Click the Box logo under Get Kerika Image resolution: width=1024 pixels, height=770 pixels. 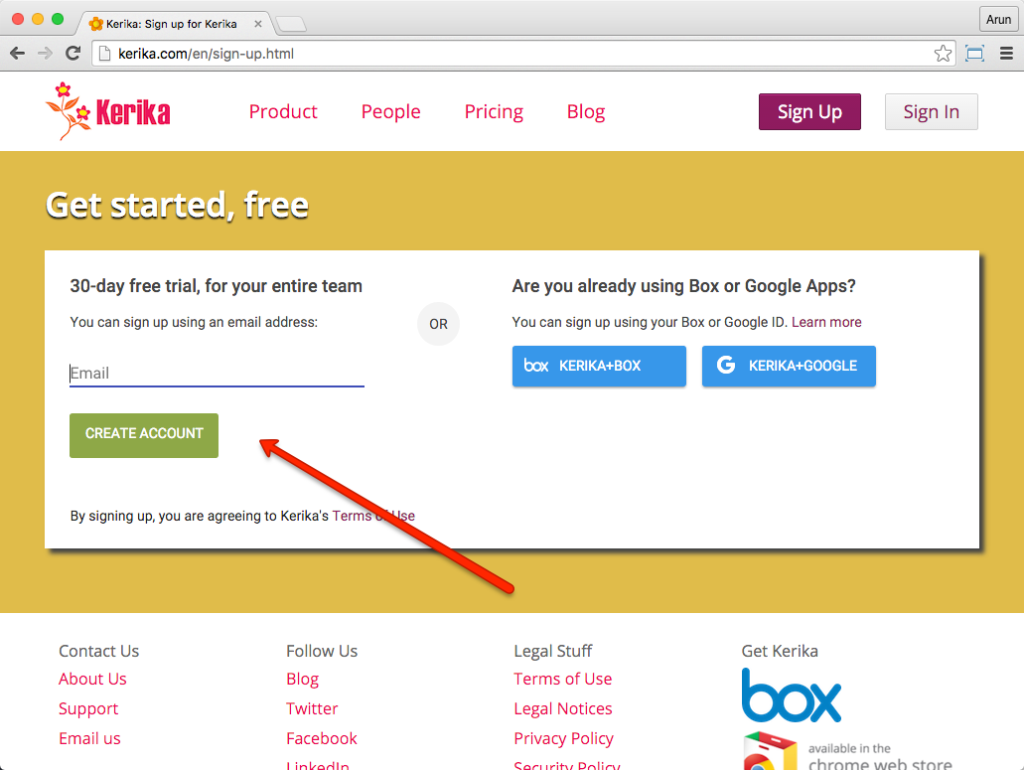(791, 695)
